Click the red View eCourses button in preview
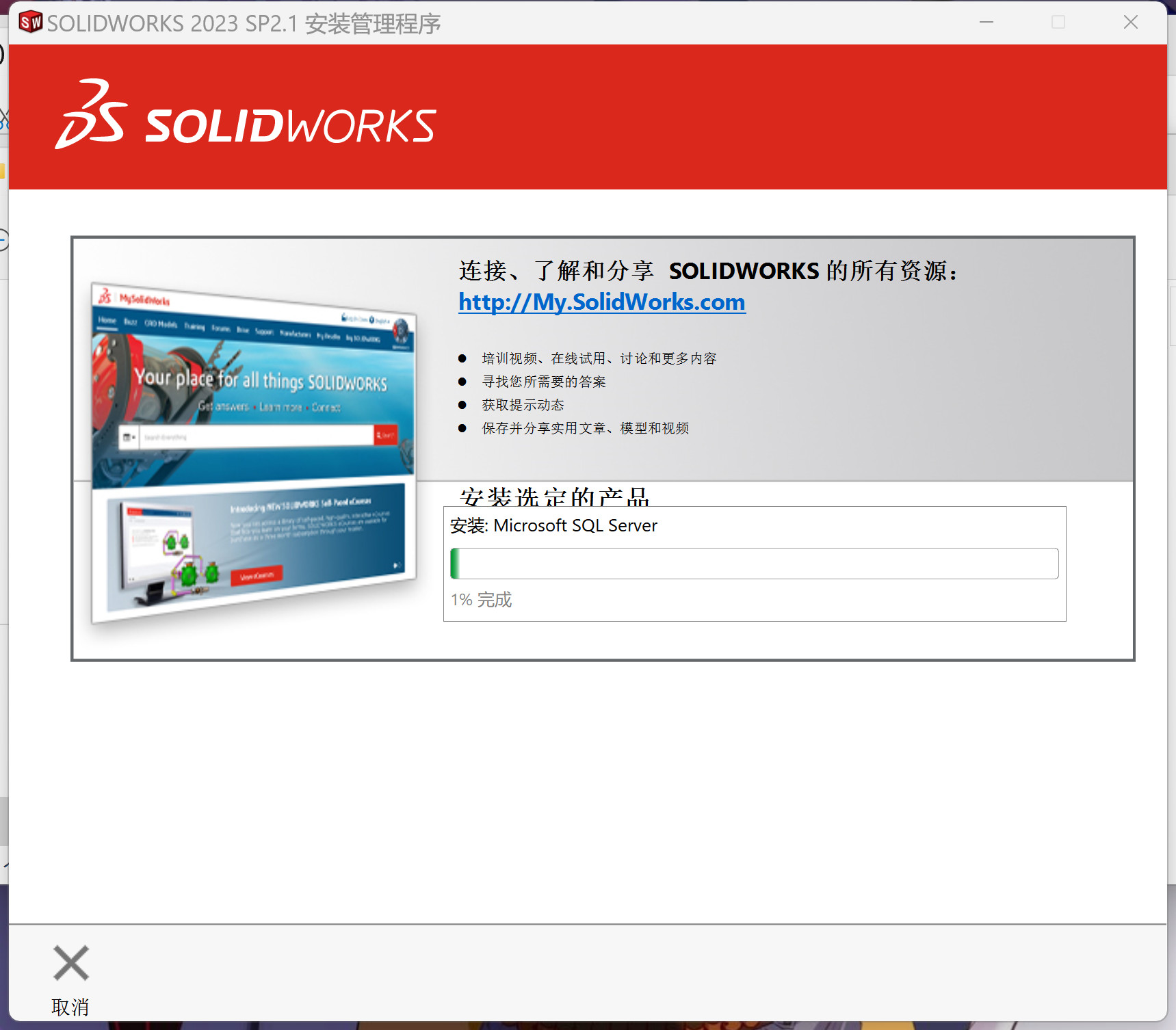The image size is (1176, 1030). (x=257, y=576)
